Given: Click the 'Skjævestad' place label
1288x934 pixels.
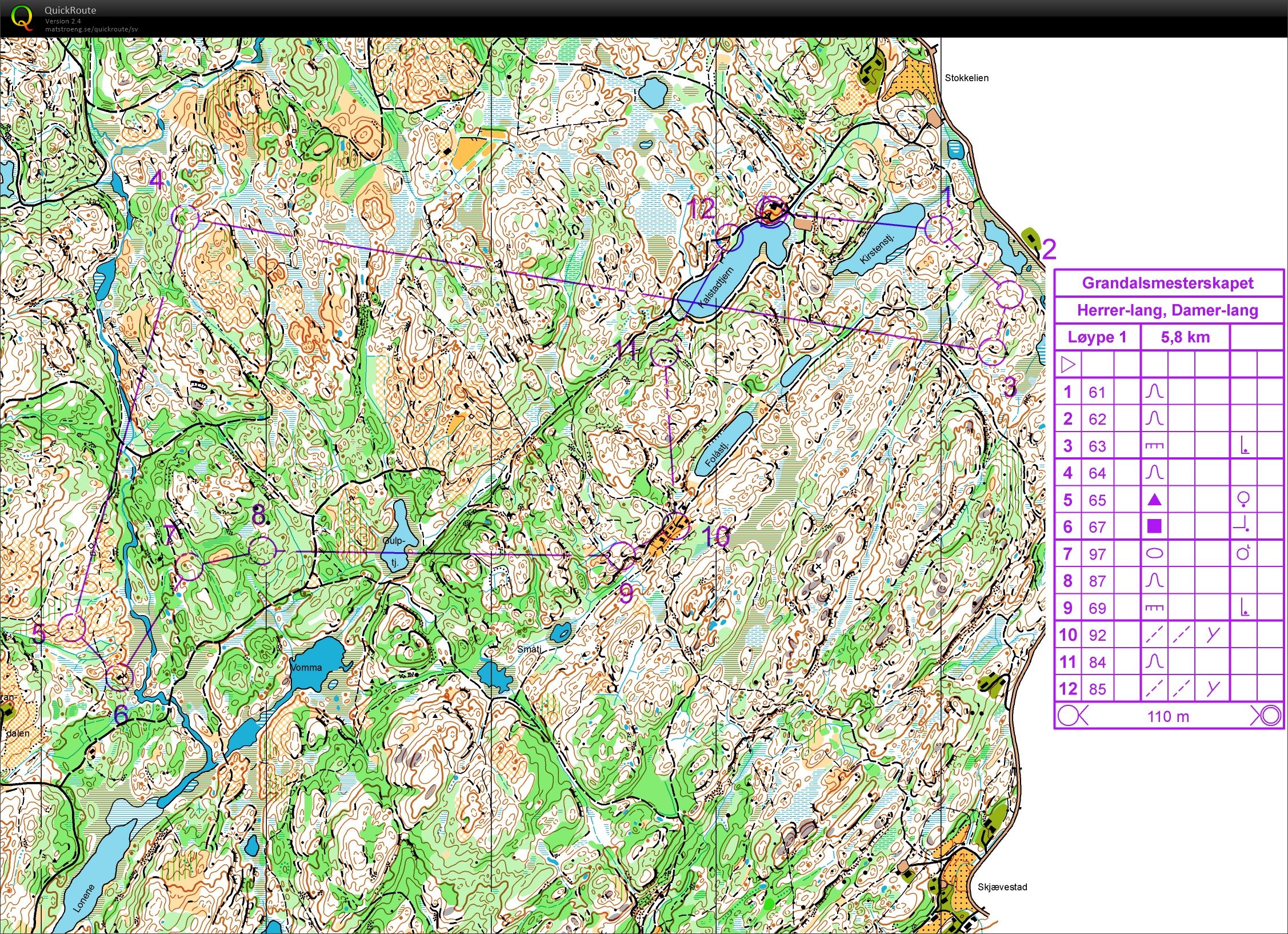Looking at the screenshot, I should click(x=1002, y=887).
